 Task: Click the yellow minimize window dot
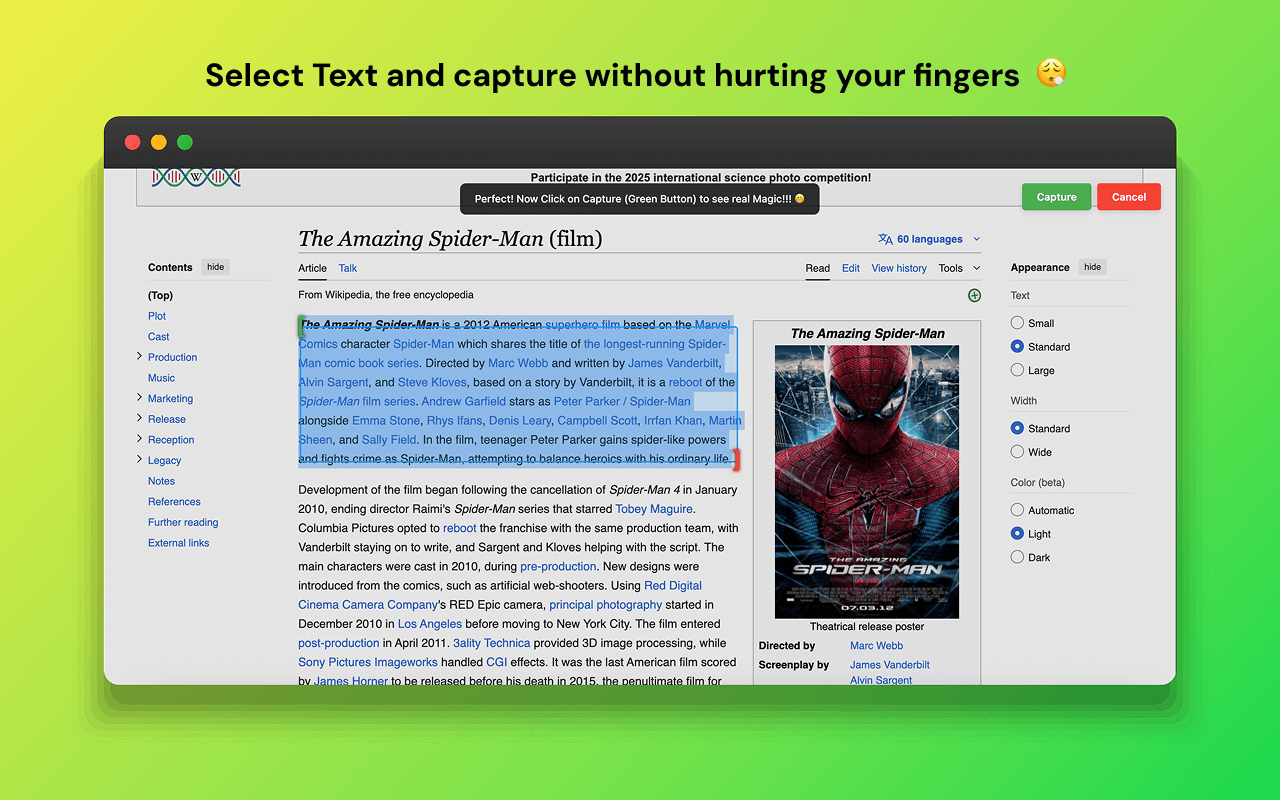(x=159, y=142)
